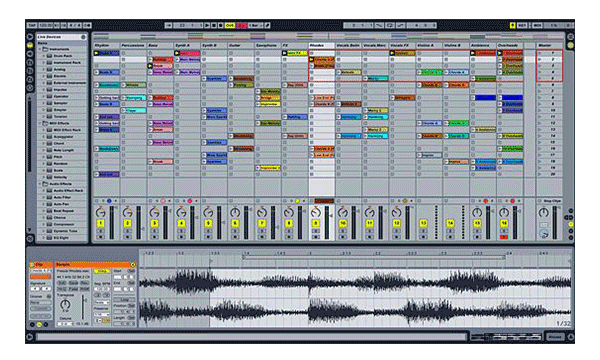Enable Draw Mode pencil icon
600x360 pixels.
pyautogui.click(x=268, y=25)
